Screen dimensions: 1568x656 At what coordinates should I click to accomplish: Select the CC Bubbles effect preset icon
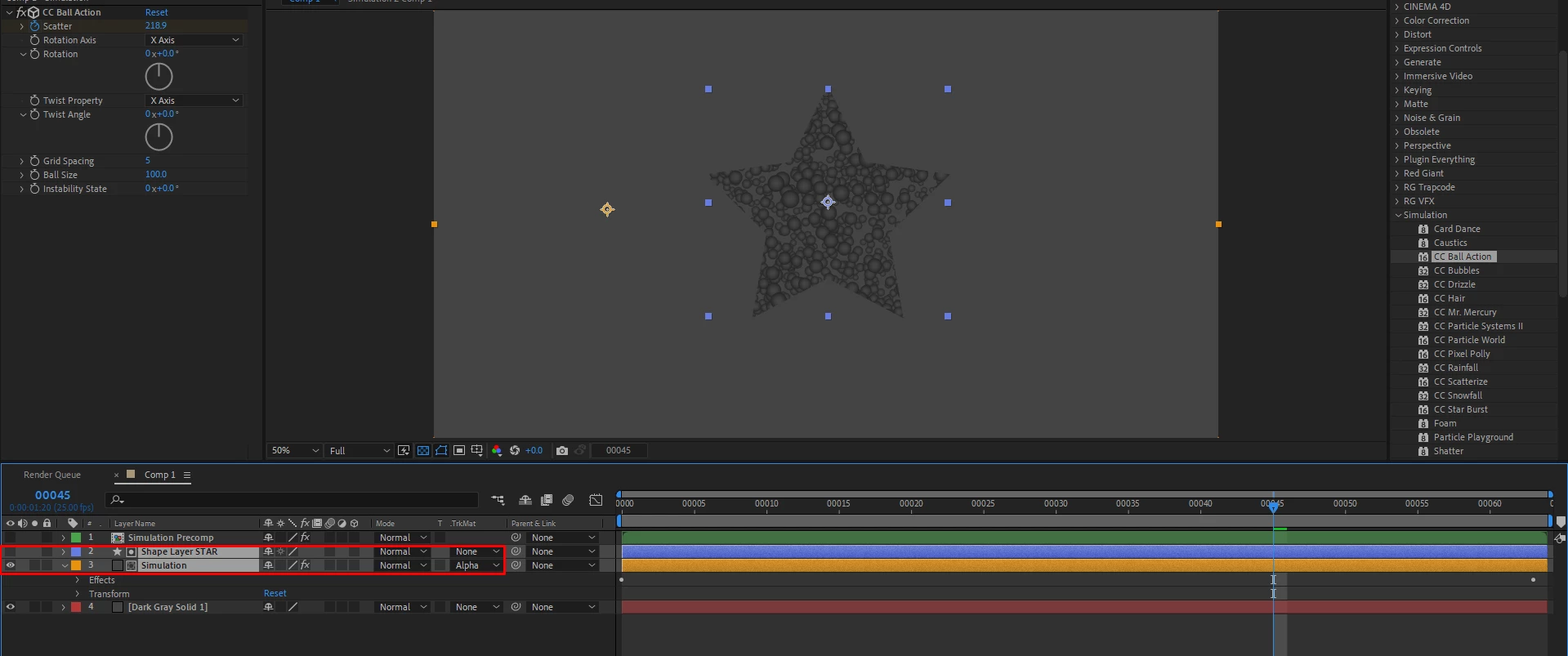[1423, 270]
